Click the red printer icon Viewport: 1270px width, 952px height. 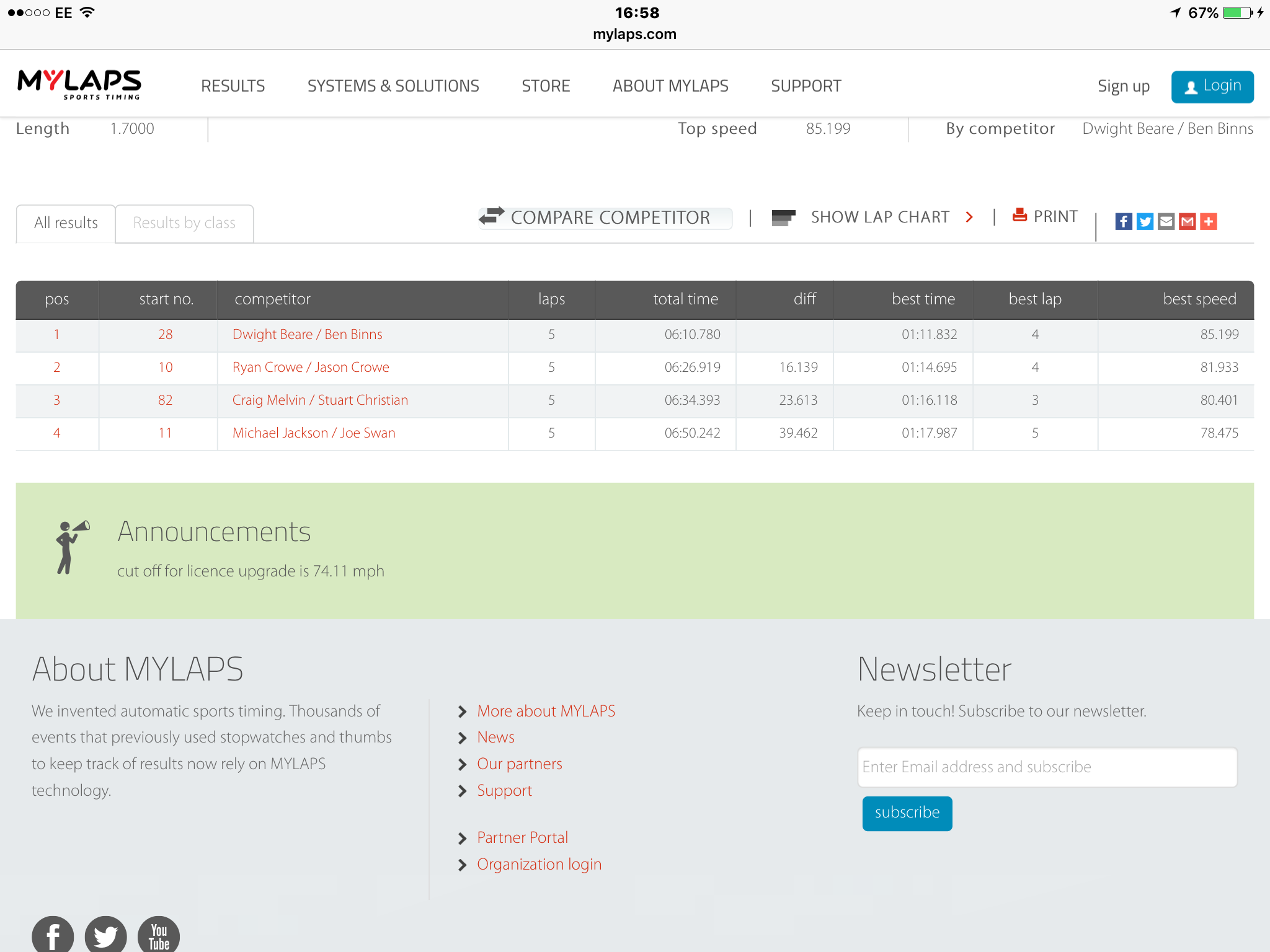pos(1019,215)
